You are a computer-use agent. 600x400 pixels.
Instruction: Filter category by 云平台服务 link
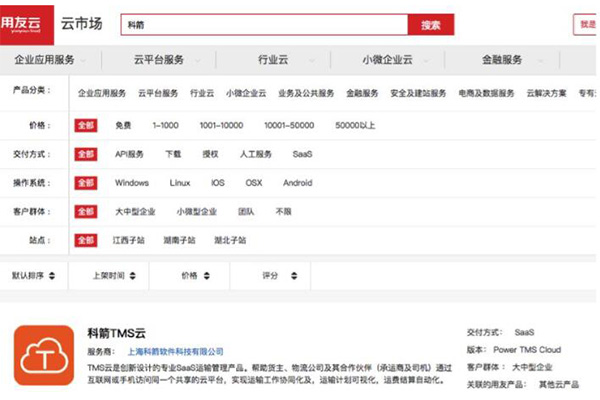click(158, 93)
